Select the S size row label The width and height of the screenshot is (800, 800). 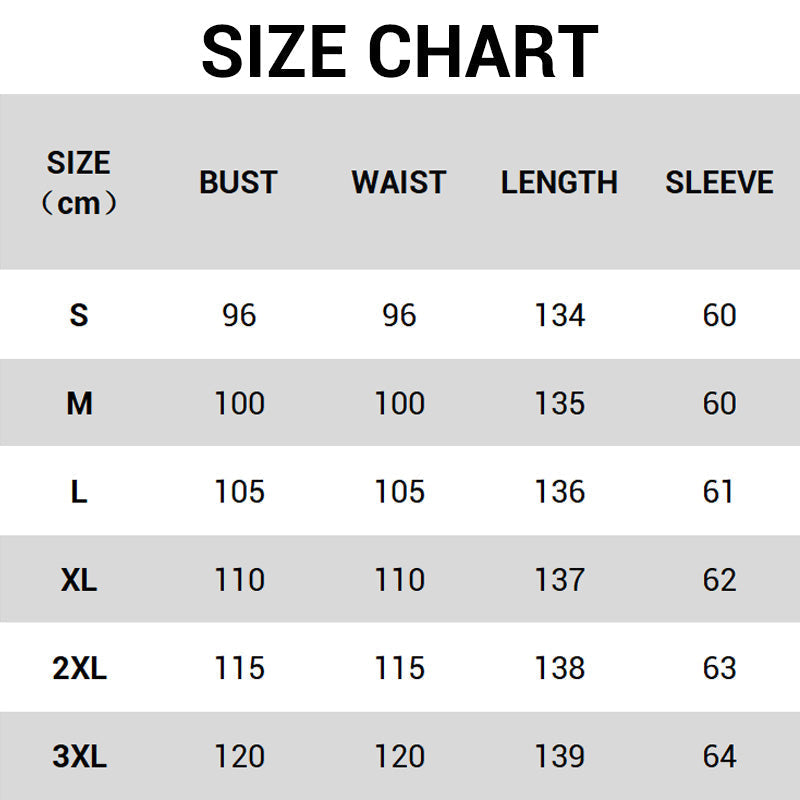pos(79,315)
